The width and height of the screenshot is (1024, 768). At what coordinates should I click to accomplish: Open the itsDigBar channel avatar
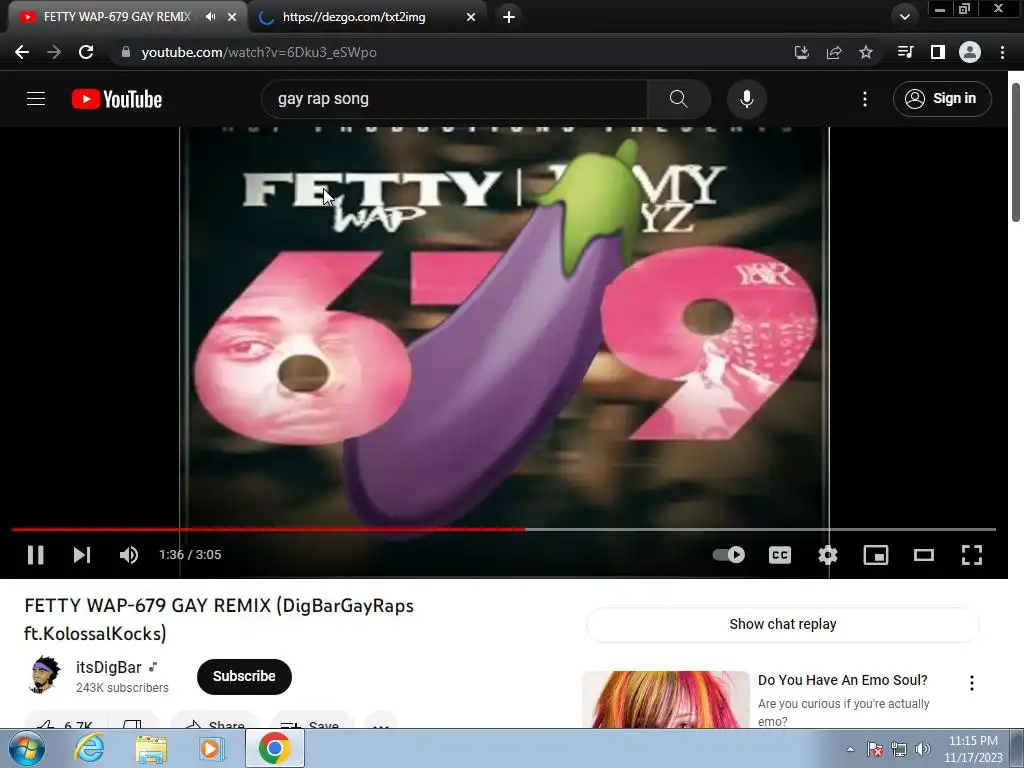[x=45, y=675]
